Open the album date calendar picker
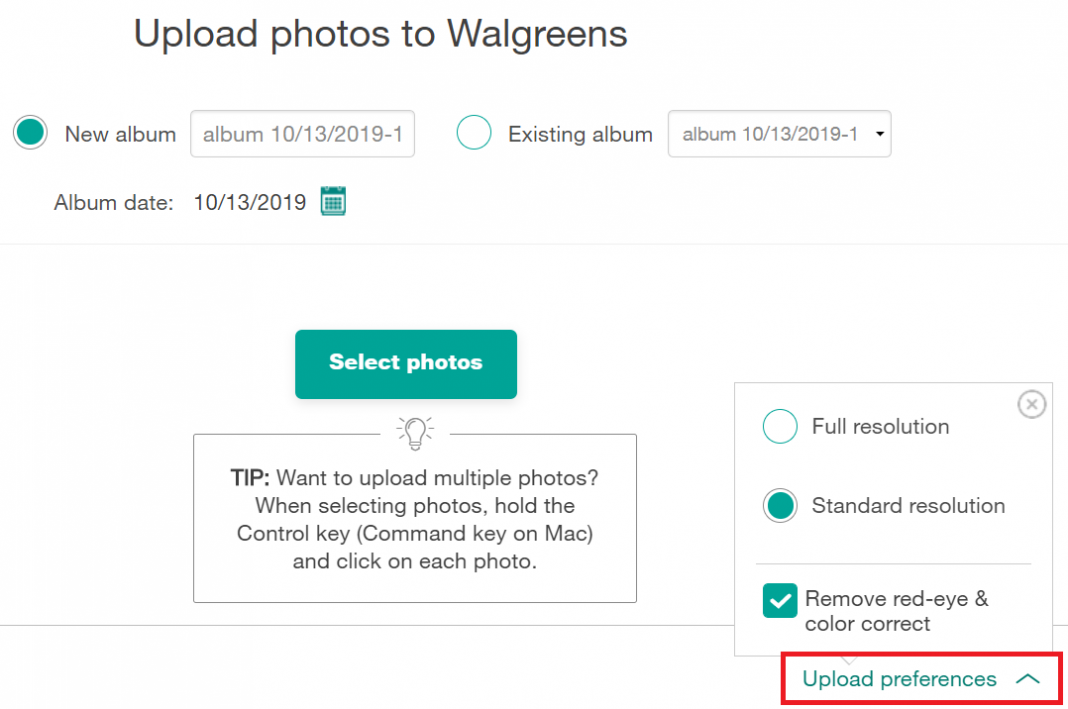The image size is (1068, 709). (x=333, y=201)
